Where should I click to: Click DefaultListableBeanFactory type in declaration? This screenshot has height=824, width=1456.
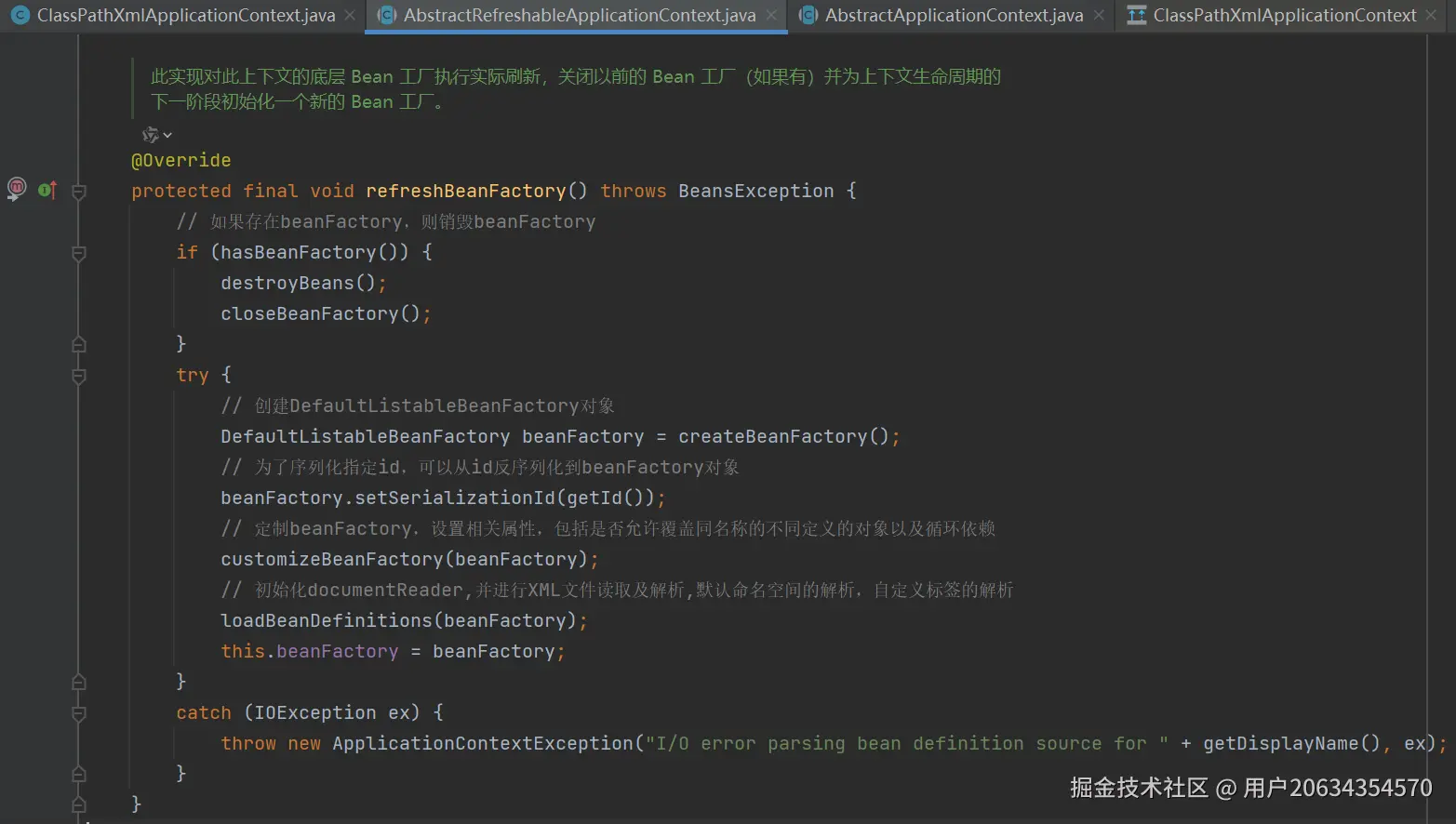365,436
